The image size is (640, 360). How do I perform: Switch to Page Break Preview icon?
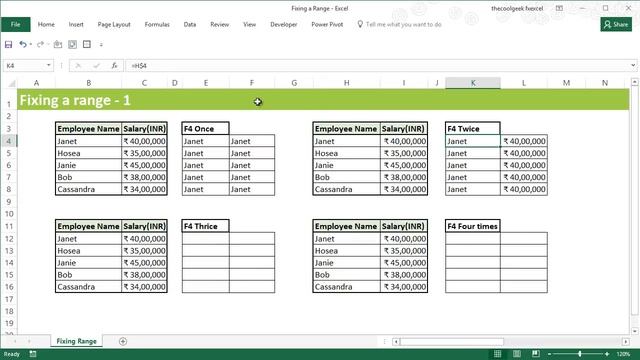[536, 354]
